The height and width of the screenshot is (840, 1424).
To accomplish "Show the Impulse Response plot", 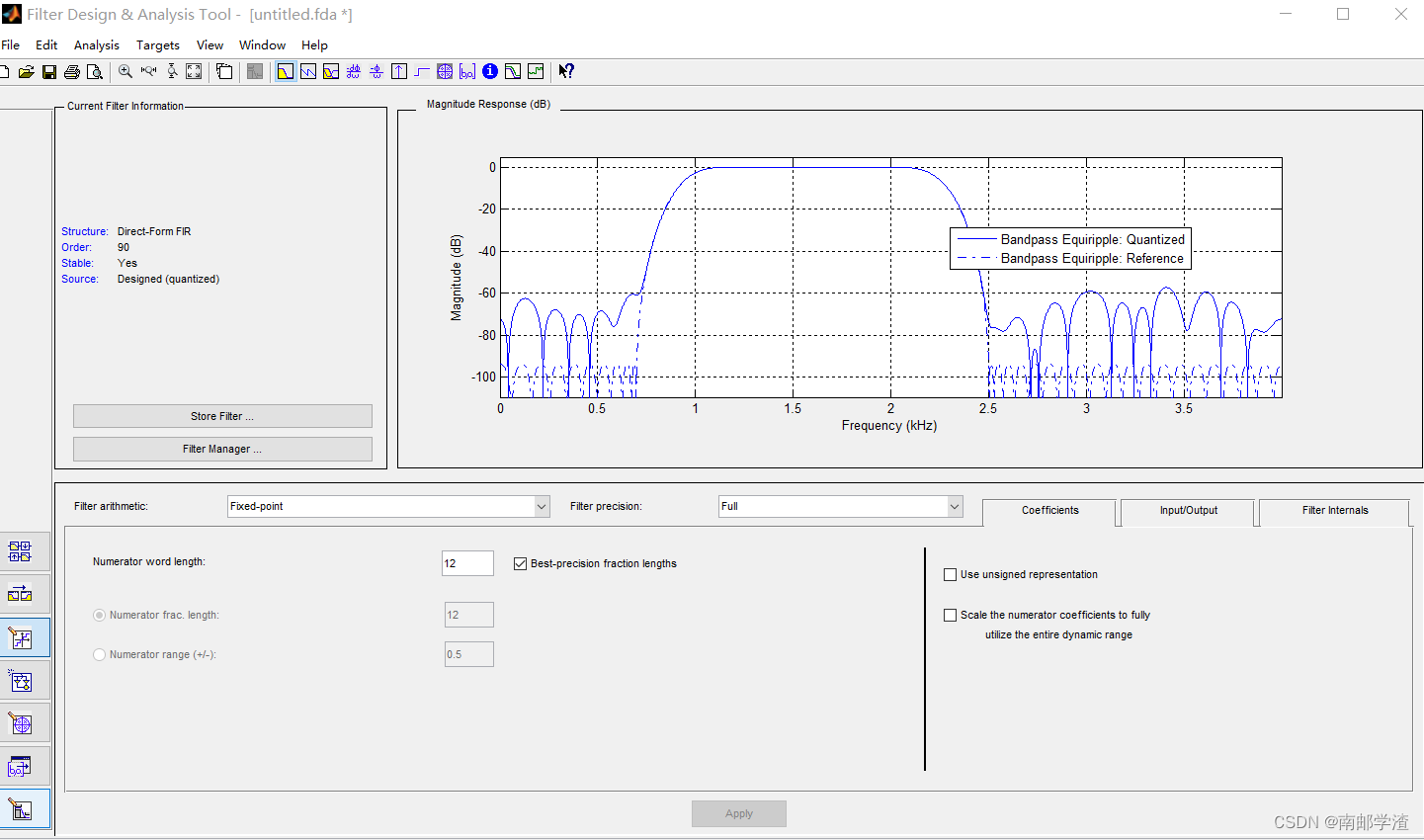I will pyautogui.click(x=399, y=71).
